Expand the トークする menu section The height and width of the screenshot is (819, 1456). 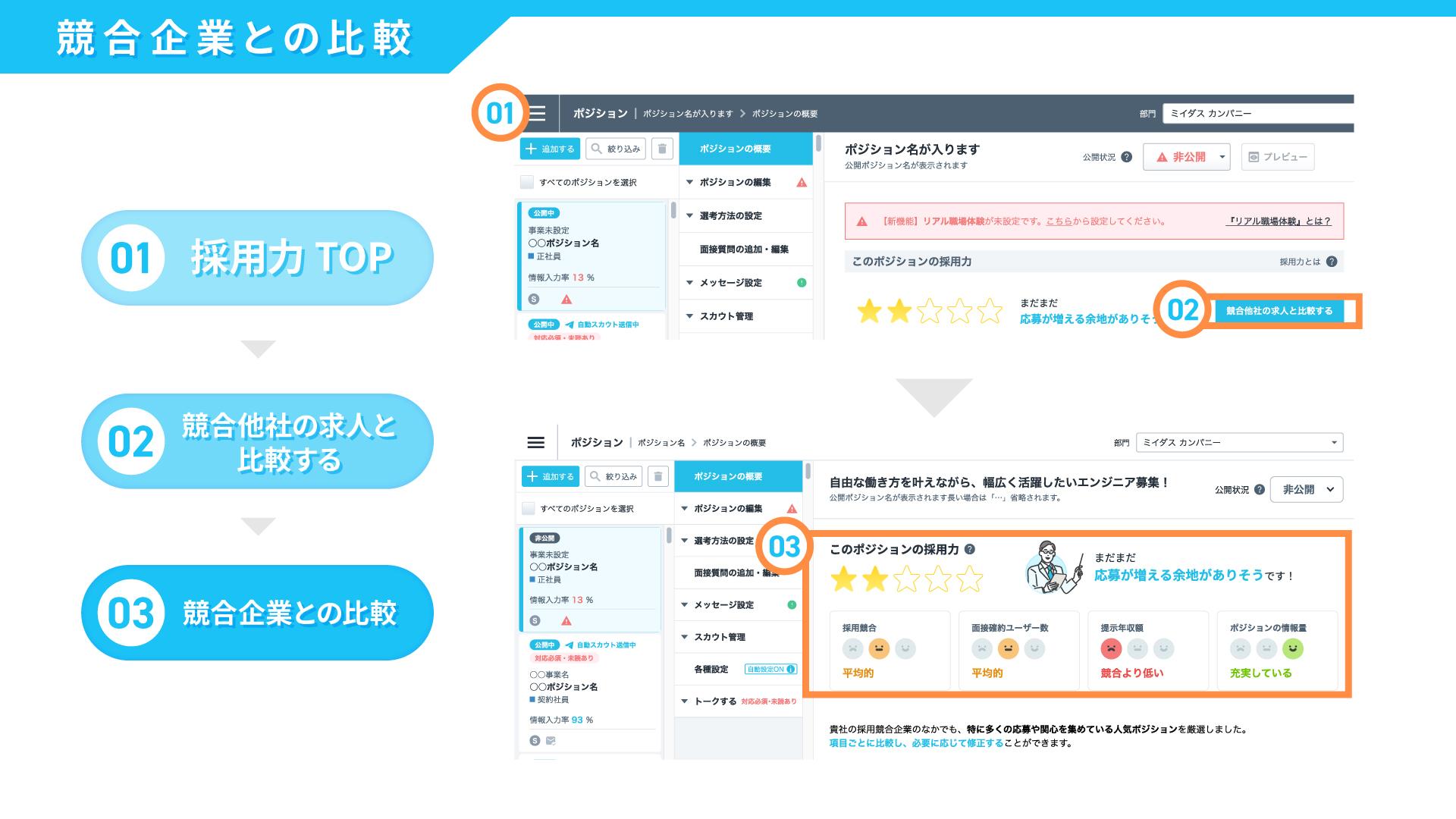click(715, 701)
